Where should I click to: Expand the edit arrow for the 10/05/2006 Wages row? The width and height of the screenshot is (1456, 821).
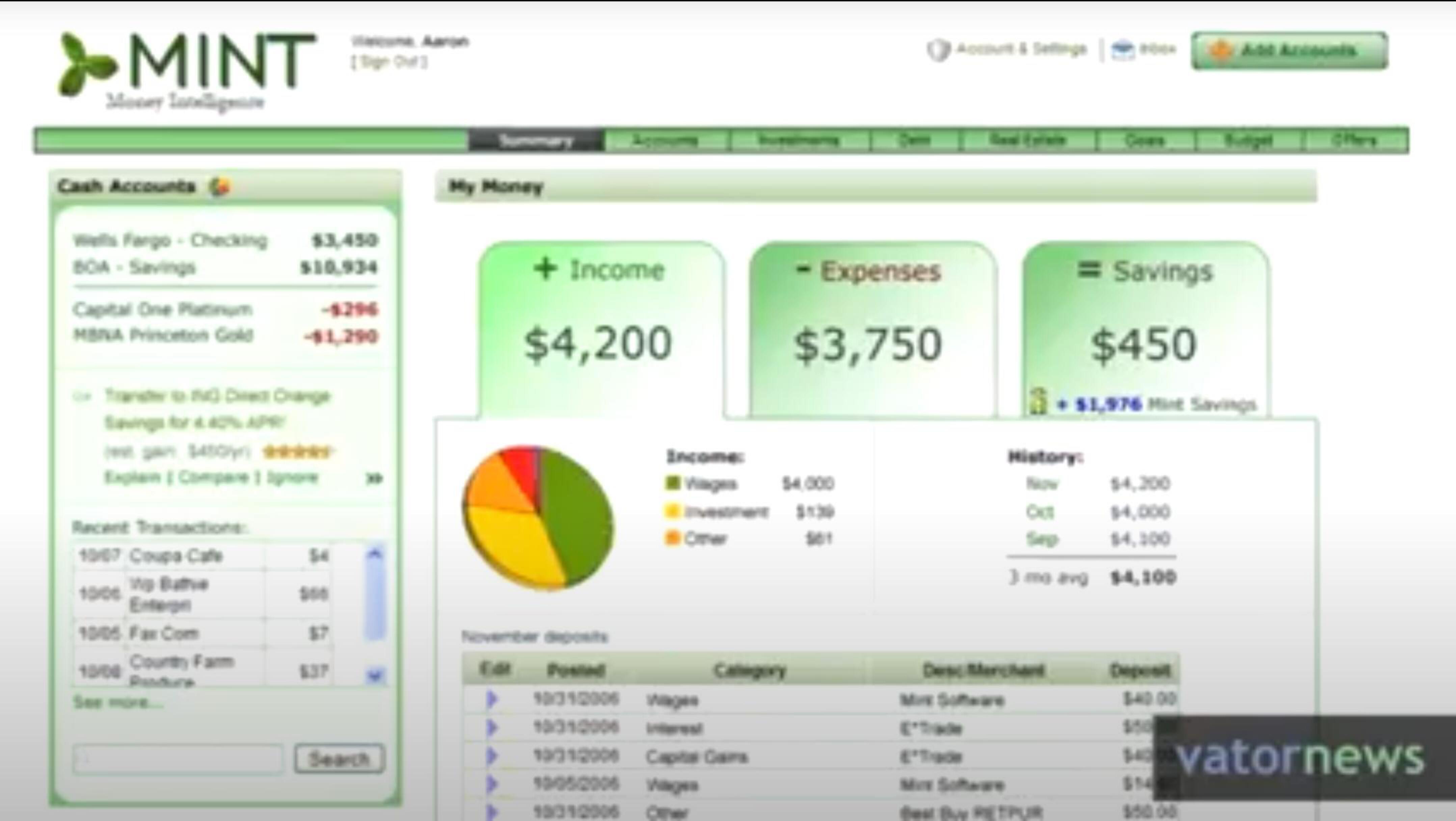tap(492, 784)
